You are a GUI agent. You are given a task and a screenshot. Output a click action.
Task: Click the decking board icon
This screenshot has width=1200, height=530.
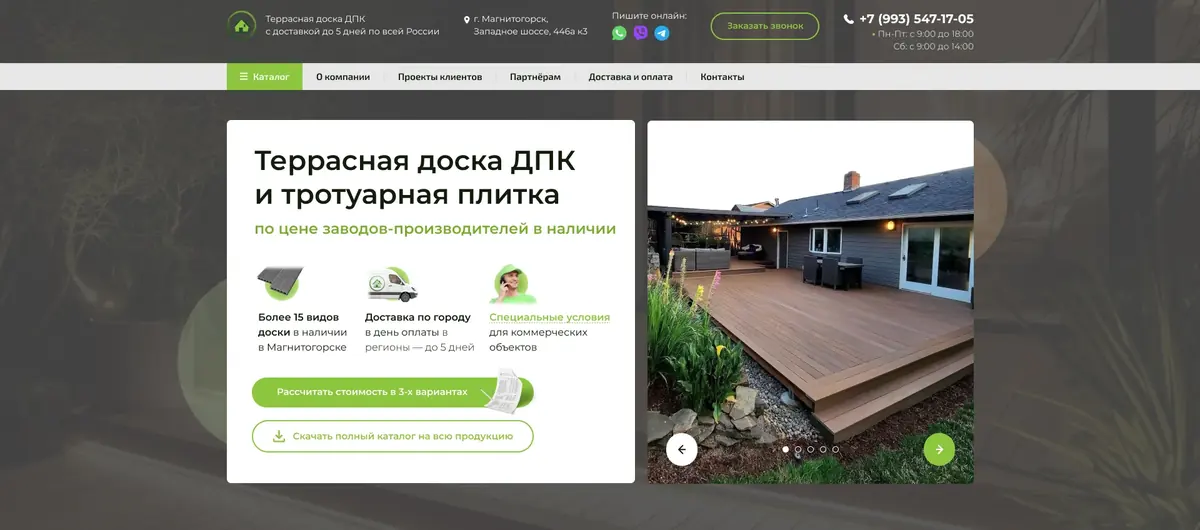[281, 283]
